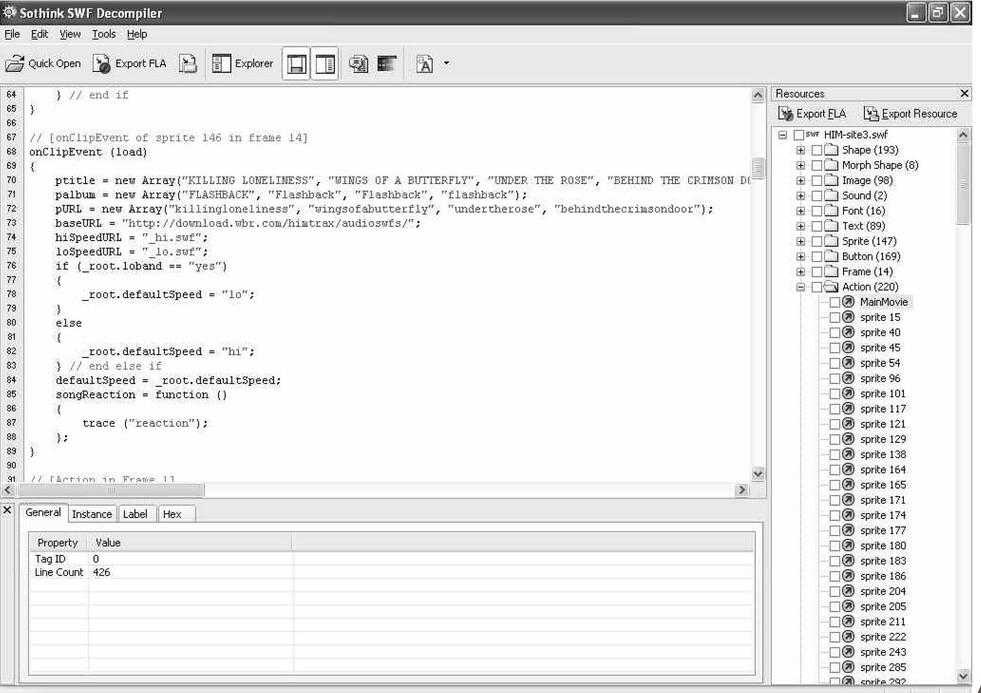Toggle the right resources panel layout icon

point(324,64)
